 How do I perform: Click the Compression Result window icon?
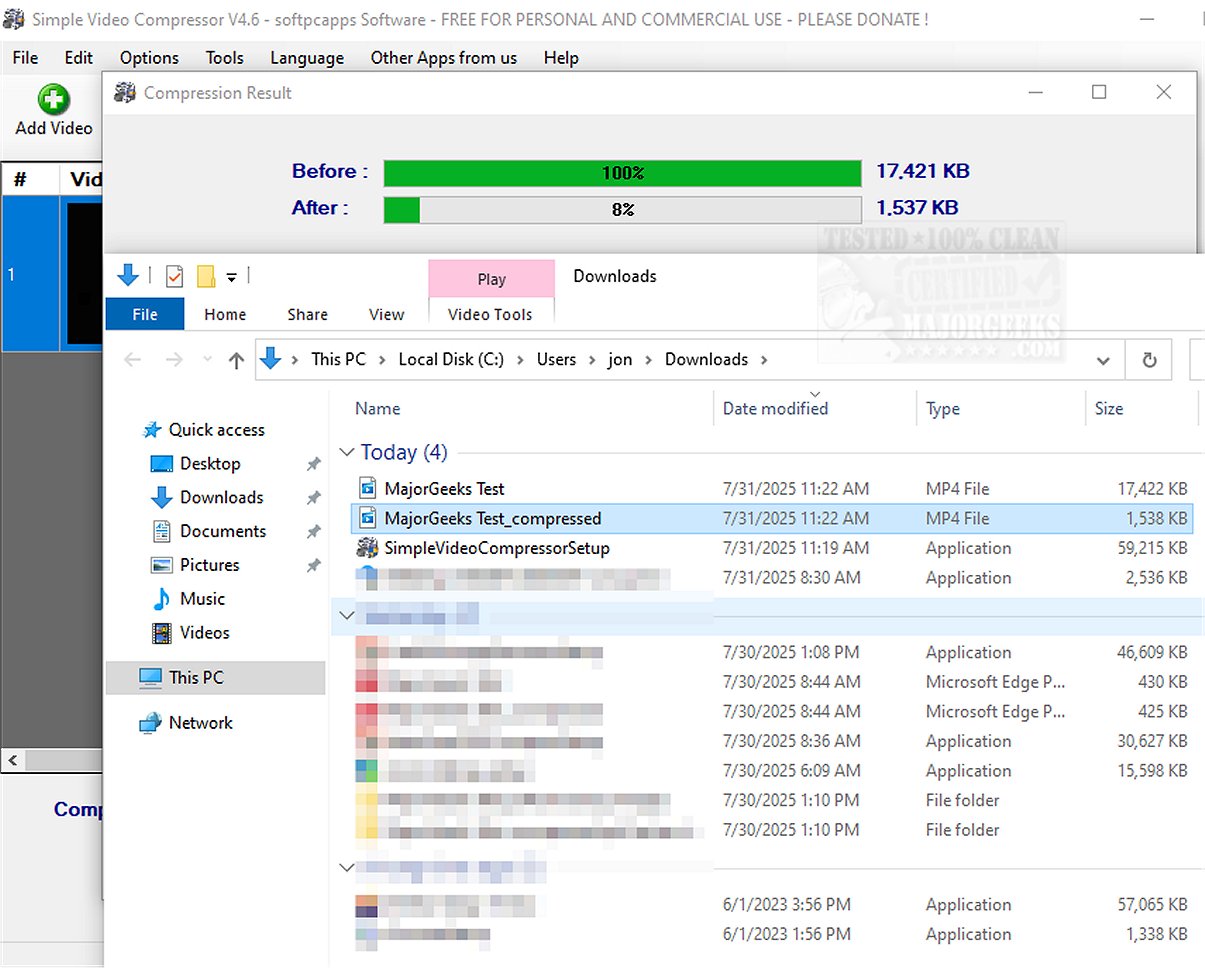coord(125,93)
